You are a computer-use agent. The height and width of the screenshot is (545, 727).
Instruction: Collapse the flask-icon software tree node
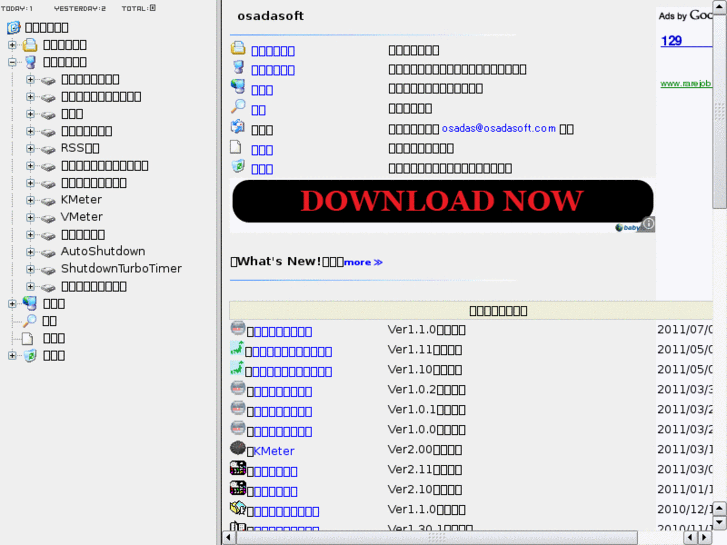[x=13, y=62]
